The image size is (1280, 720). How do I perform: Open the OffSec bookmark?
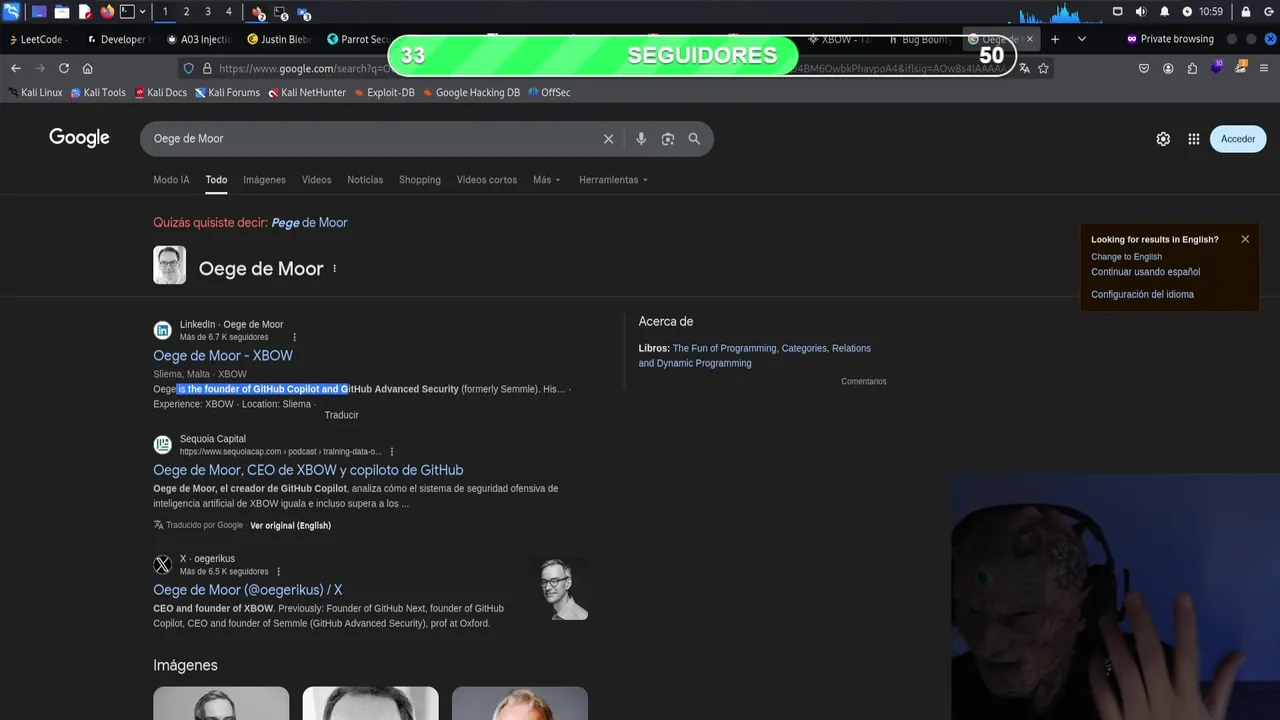[x=549, y=92]
